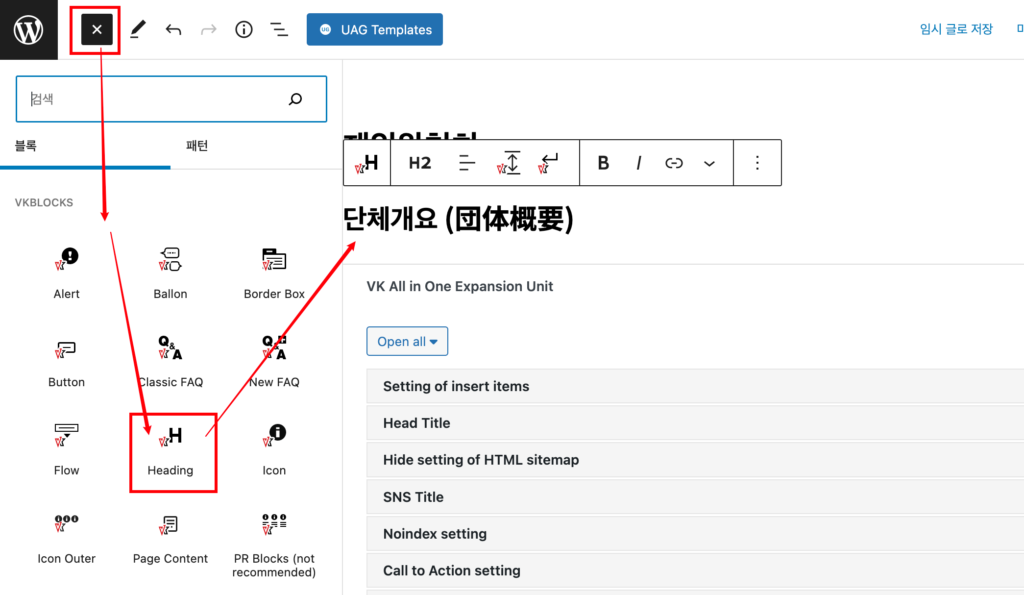
Task: Close the block inserter panel
Action: 97,30
